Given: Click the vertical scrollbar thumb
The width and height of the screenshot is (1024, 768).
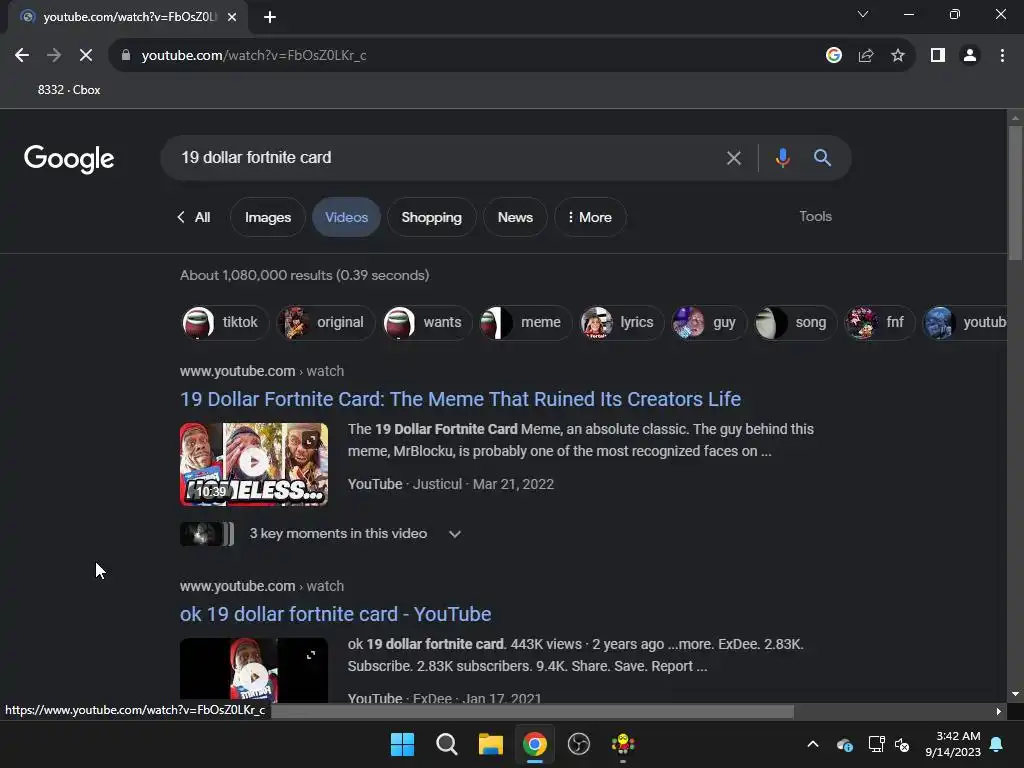Looking at the screenshot, I should click(1015, 193).
